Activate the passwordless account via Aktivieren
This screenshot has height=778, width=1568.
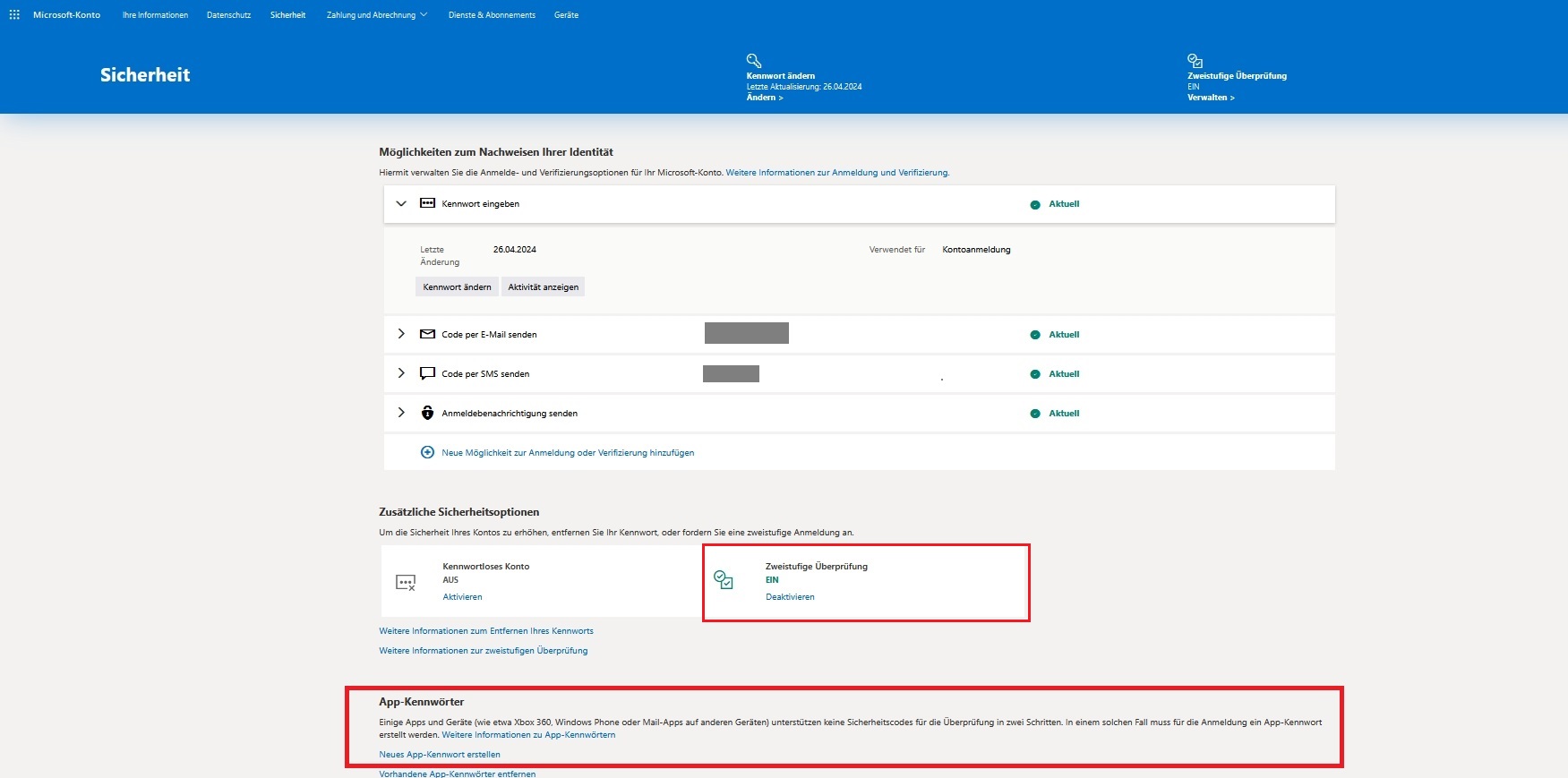coord(462,597)
